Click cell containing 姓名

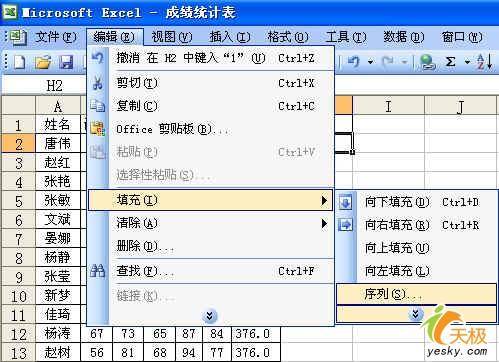click(x=58, y=125)
